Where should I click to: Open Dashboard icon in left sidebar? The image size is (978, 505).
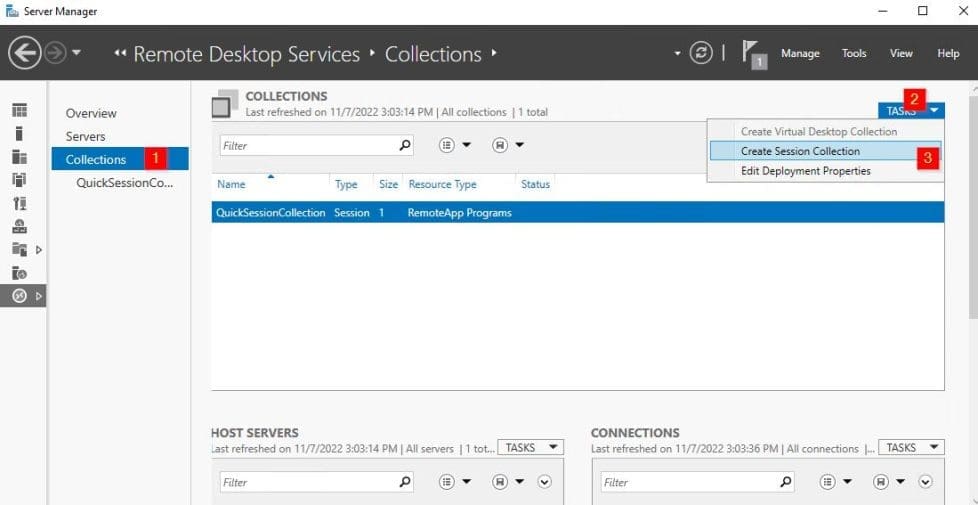coord(19,110)
